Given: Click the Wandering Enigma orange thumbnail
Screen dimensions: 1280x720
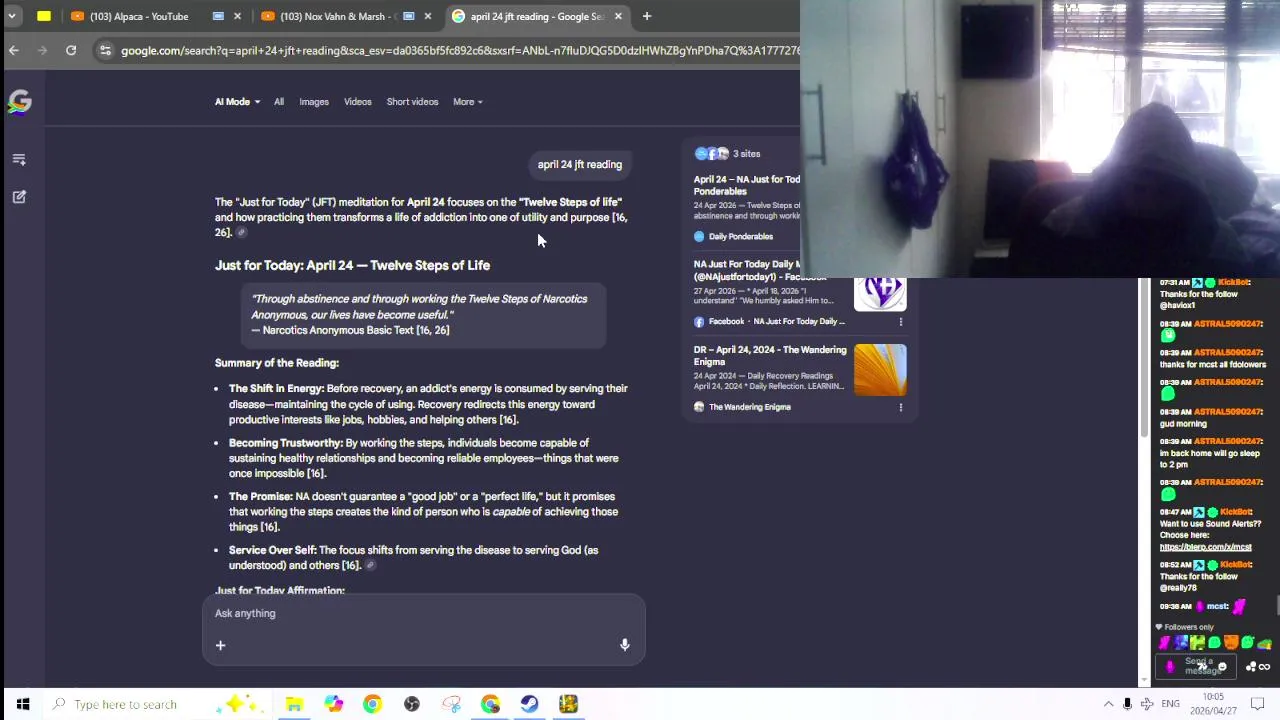Looking at the screenshot, I should 880,370.
